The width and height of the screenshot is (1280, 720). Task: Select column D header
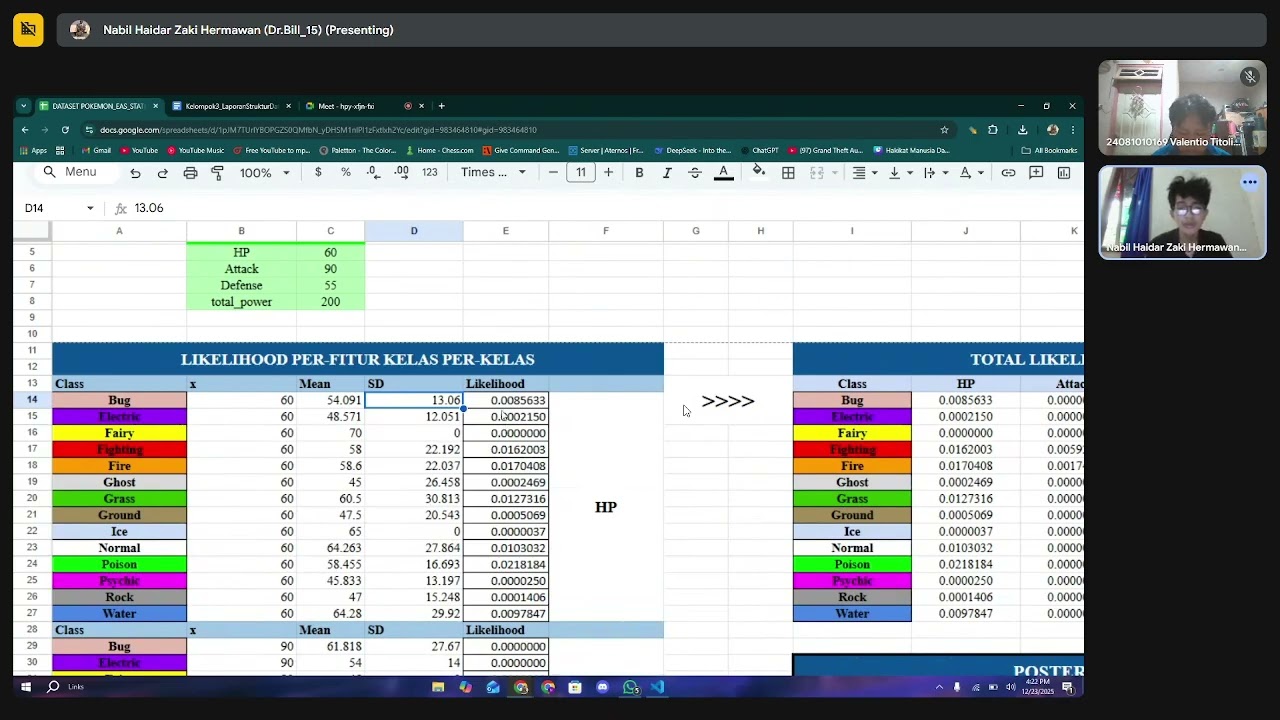(x=414, y=231)
